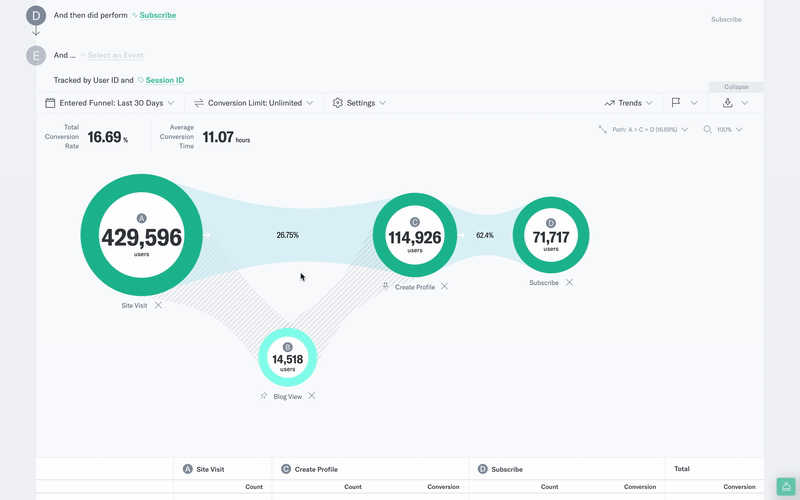This screenshot has width=800, height=500.
Task: Remove the Create Profile step X icon
Action: (444, 286)
